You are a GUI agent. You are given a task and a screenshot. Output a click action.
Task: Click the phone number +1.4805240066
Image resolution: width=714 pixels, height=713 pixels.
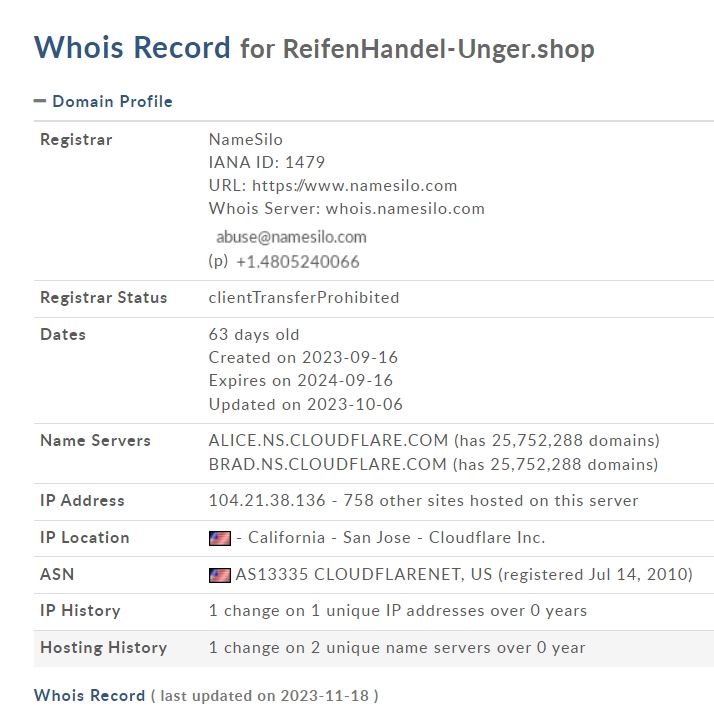pyautogui.click(x=298, y=262)
